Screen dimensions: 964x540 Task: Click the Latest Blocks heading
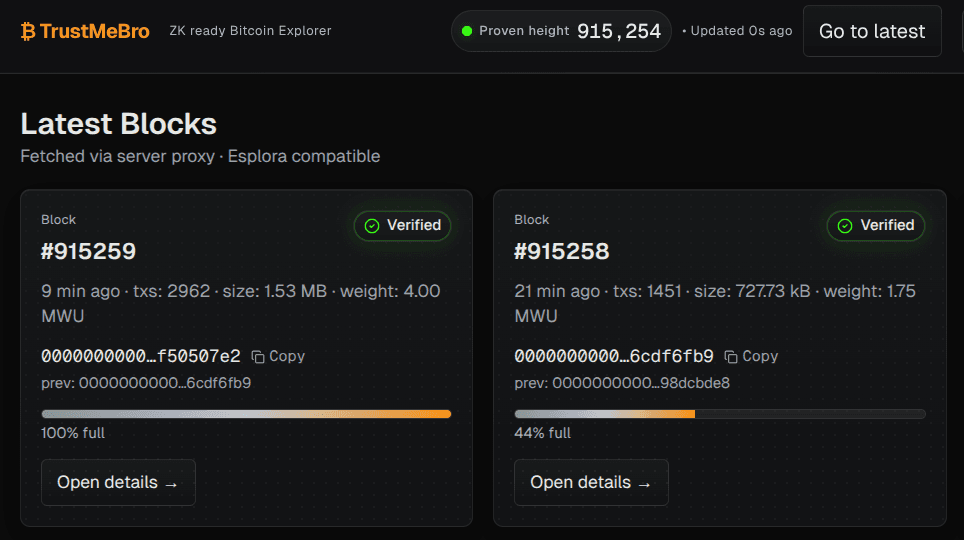[x=118, y=124]
